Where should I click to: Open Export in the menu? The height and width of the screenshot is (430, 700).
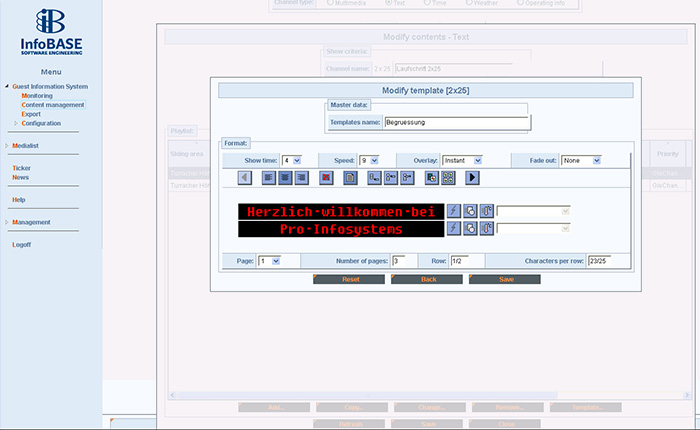[31, 114]
